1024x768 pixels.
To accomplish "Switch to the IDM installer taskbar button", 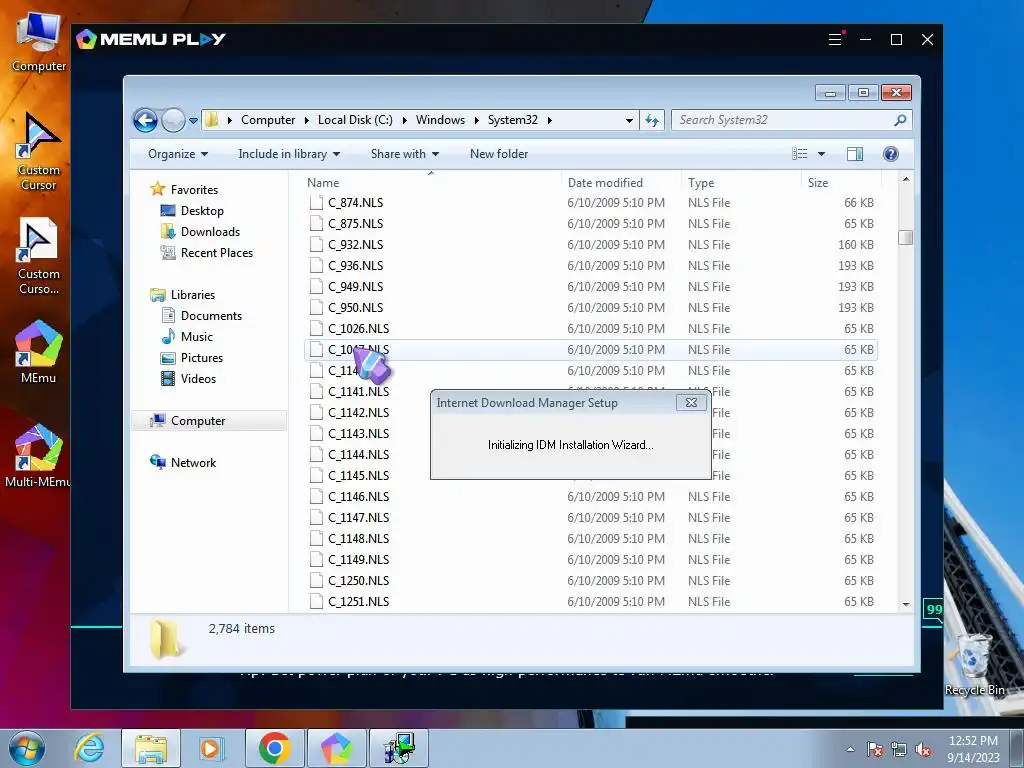I will (x=398, y=748).
